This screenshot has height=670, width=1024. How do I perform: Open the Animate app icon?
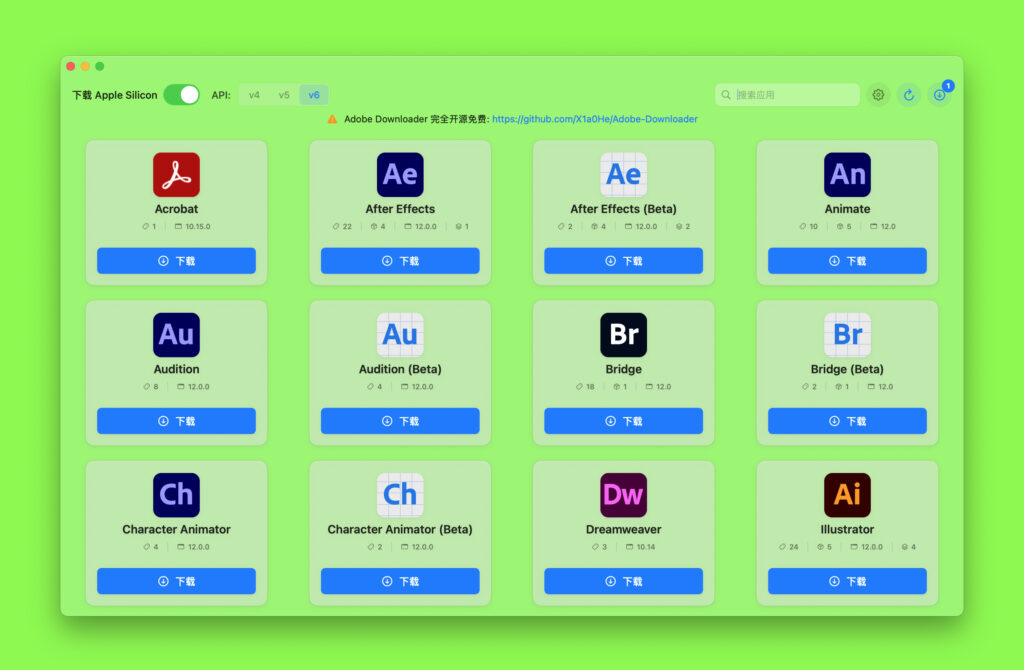click(847, 174)
